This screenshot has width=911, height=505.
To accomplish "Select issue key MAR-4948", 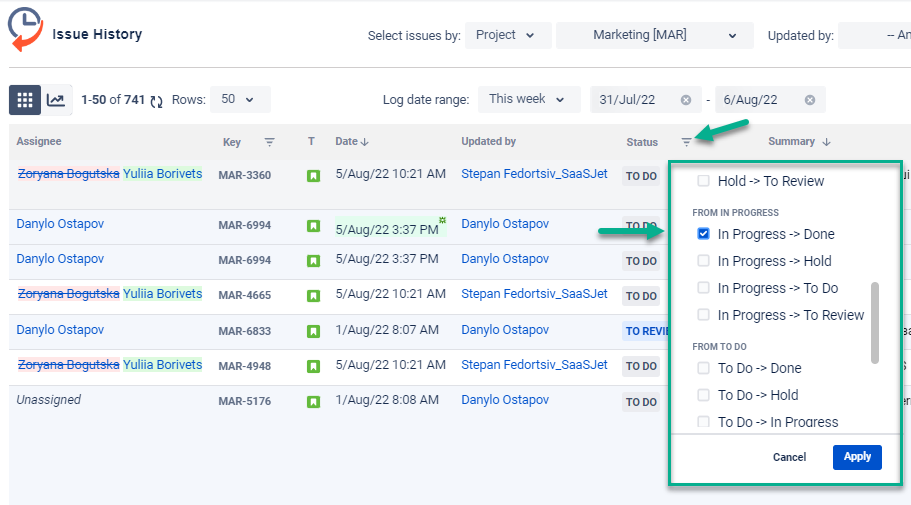I will click(245, 366).
